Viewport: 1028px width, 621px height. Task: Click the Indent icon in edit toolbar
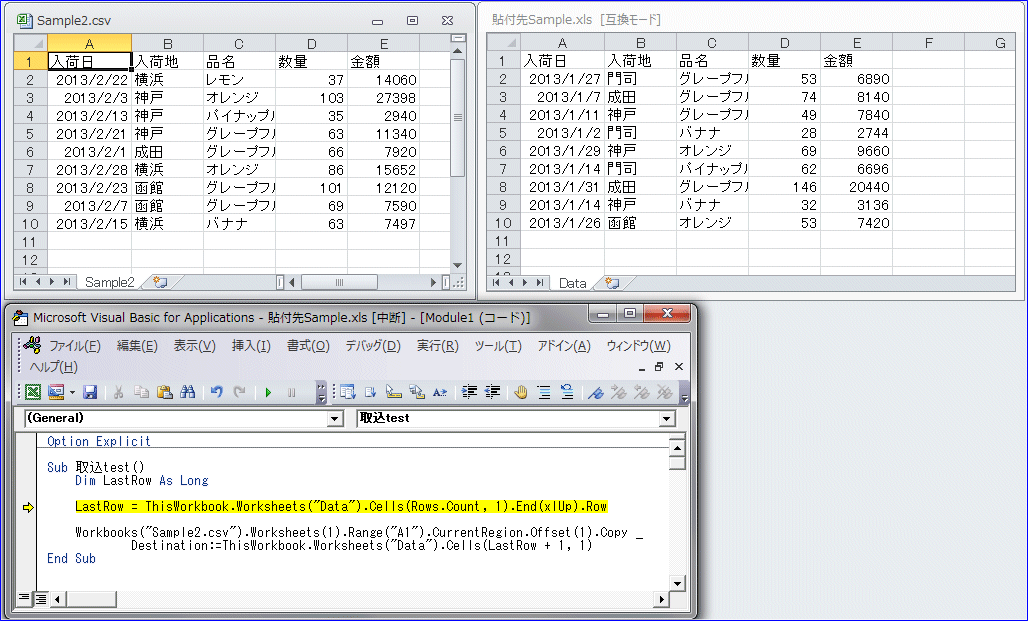pyautogui.click(x=469, y=393)
